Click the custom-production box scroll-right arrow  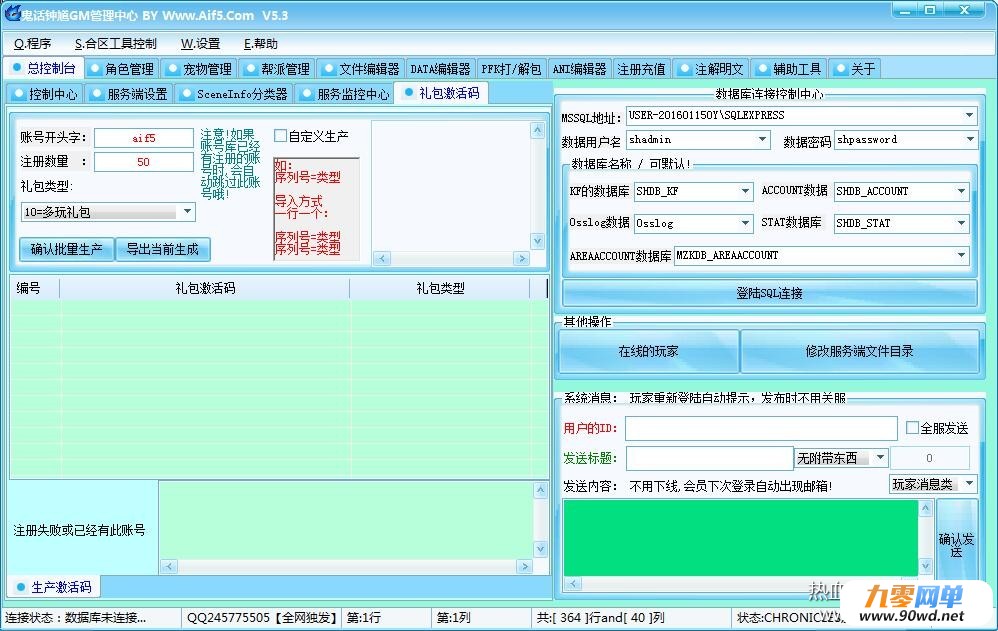522,259
